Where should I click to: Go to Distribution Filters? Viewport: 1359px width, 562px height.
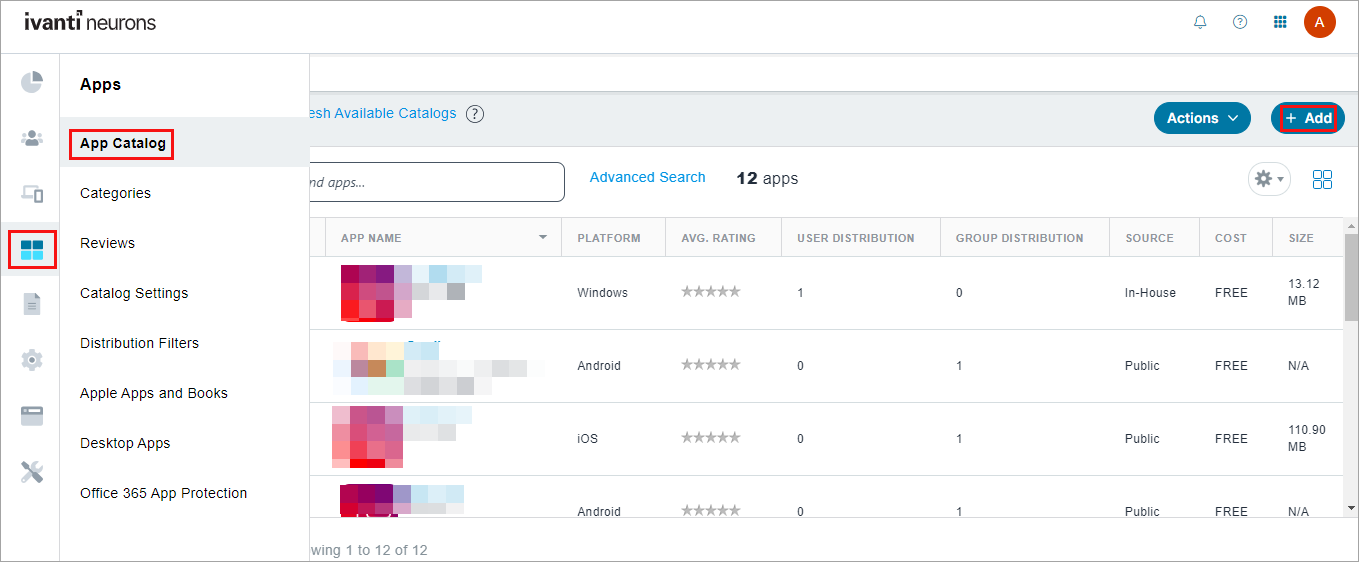tap(139, 343)
